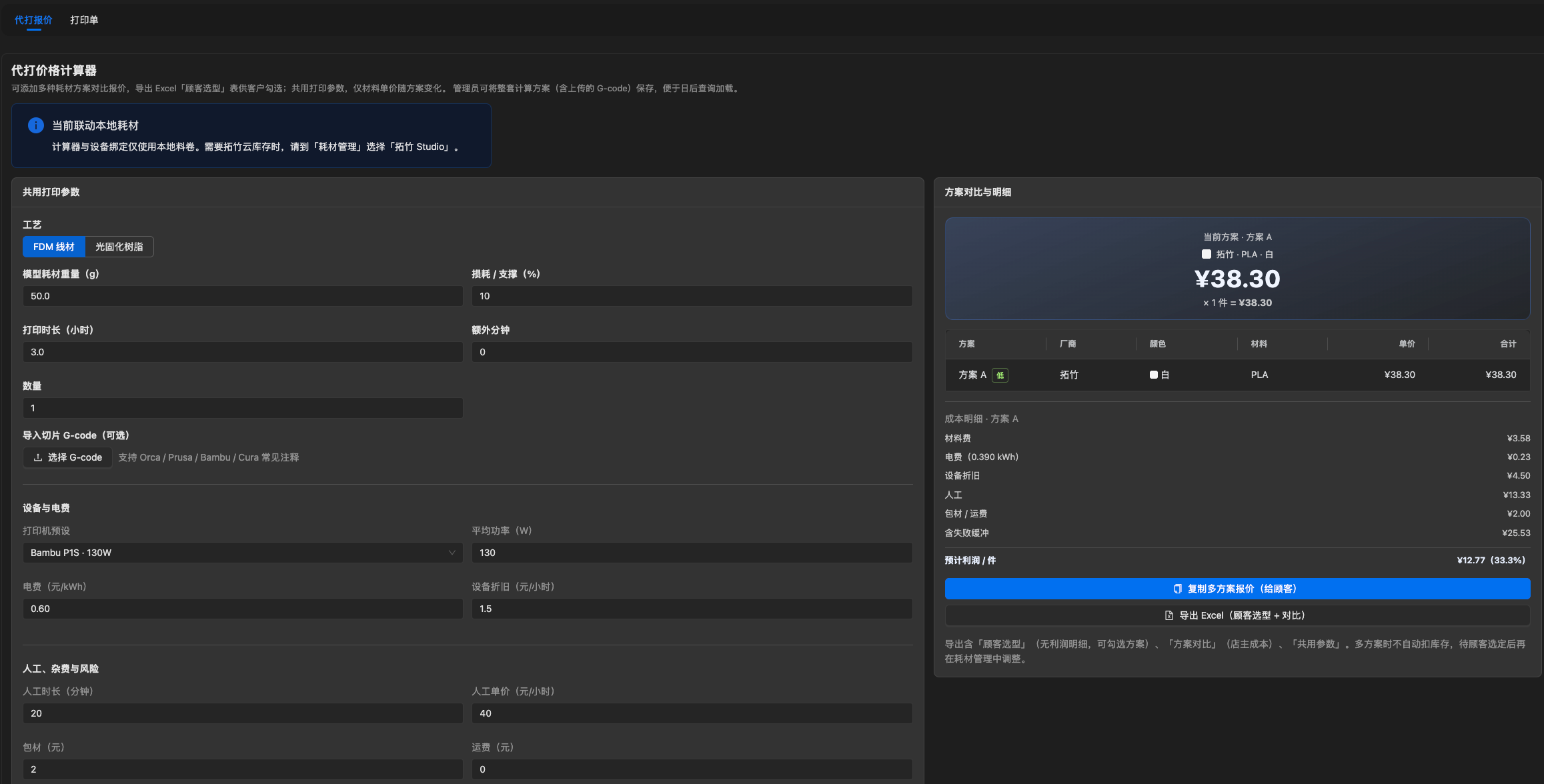Click the 合计 column header

point(1508,344)
